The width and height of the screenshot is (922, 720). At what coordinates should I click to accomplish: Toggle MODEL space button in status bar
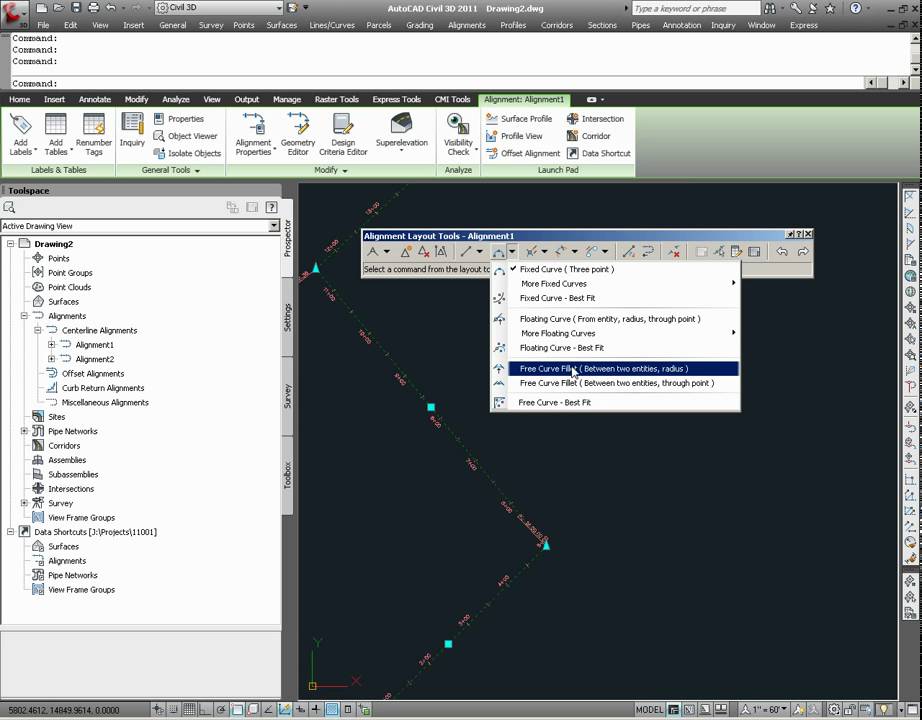[649, 710]
